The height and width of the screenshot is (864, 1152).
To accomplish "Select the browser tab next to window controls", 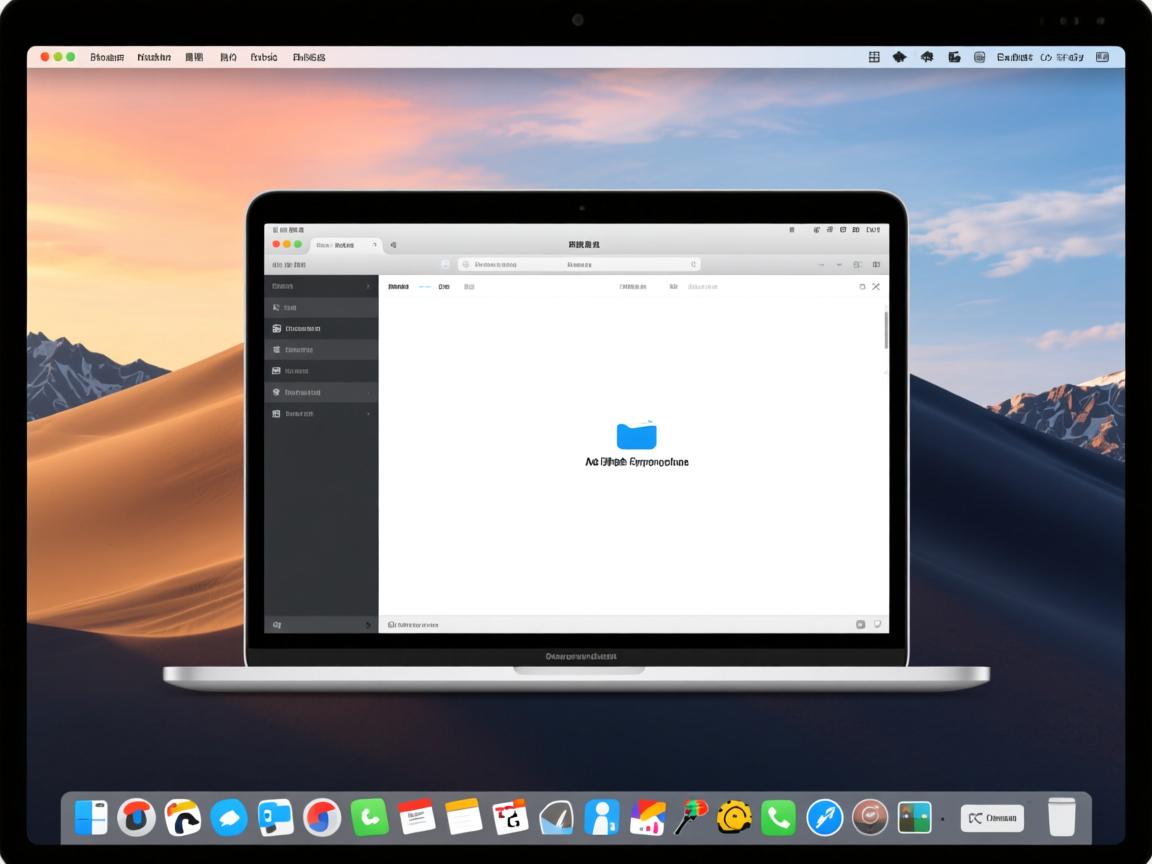I will coord(344,244).
